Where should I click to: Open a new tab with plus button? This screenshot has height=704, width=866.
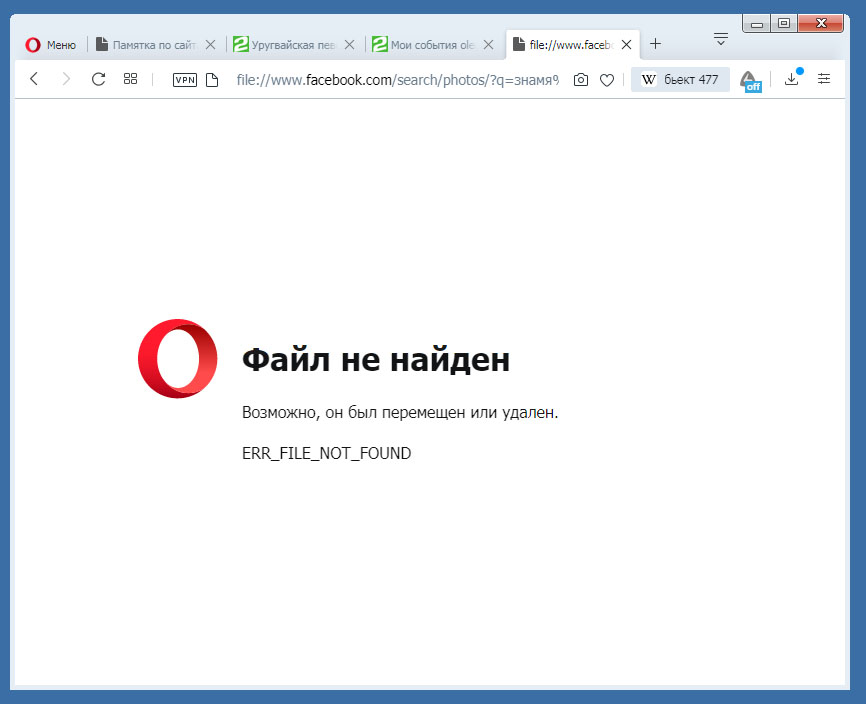656,44
